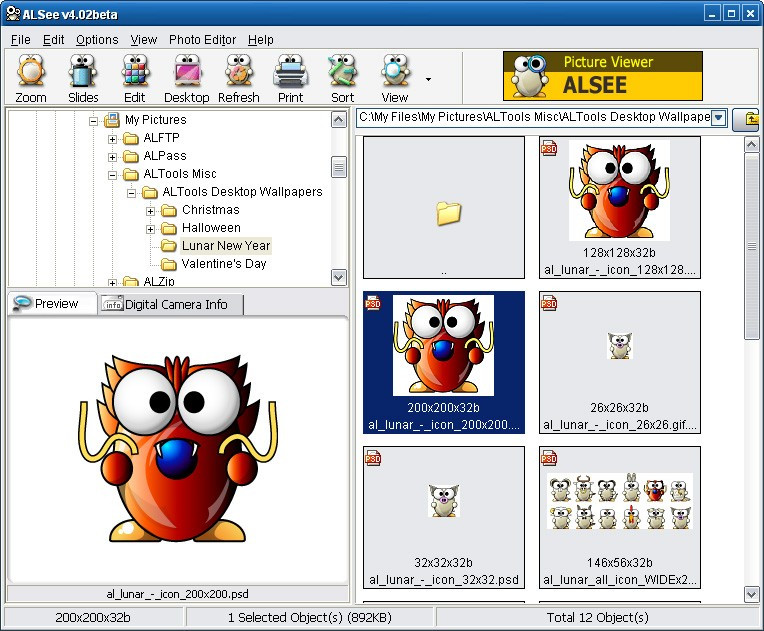Click '1 Selected Object(s) (892KB)' status
The image size is (764, 631).
click(x=310, y=618)
